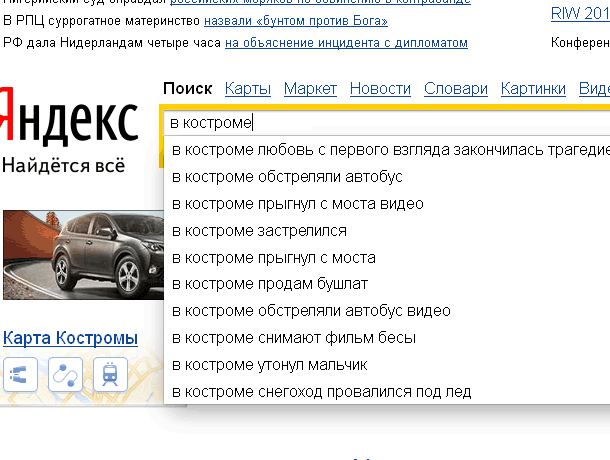Switch to the Новости tab
Image resolution: width=610 pixels, height=460 pixels.
[380, 89]
